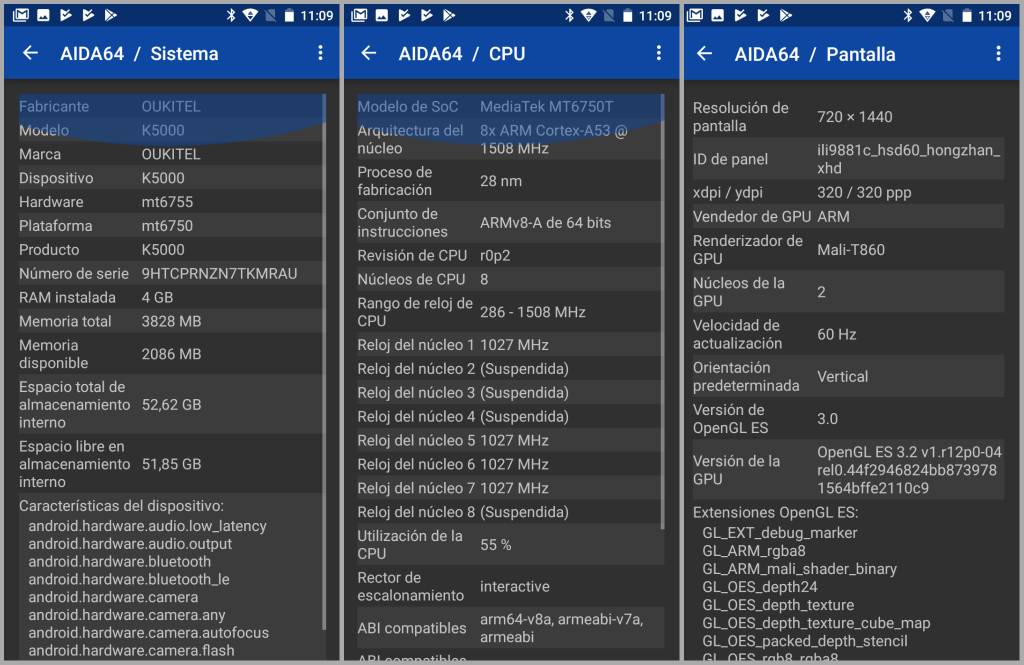Select the Reloj del núcleo 1 row
The image size is (1024, 665).
[509, 345]
